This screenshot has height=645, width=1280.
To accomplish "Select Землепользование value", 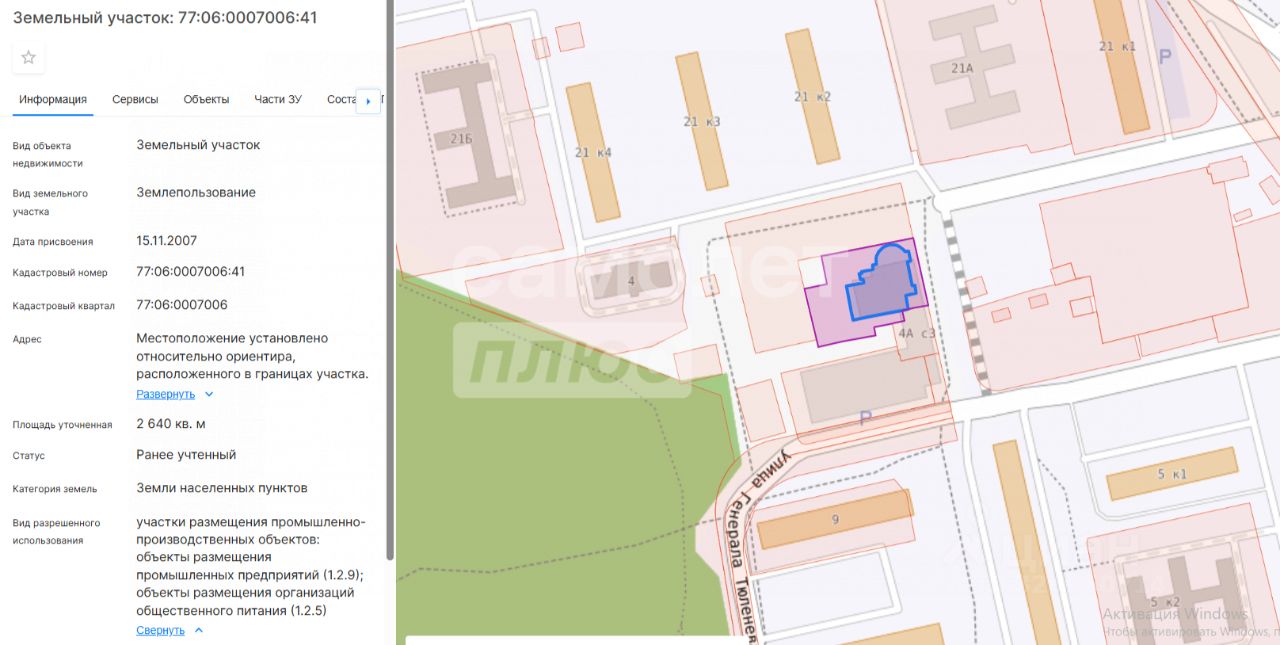I will click(196, 192).
